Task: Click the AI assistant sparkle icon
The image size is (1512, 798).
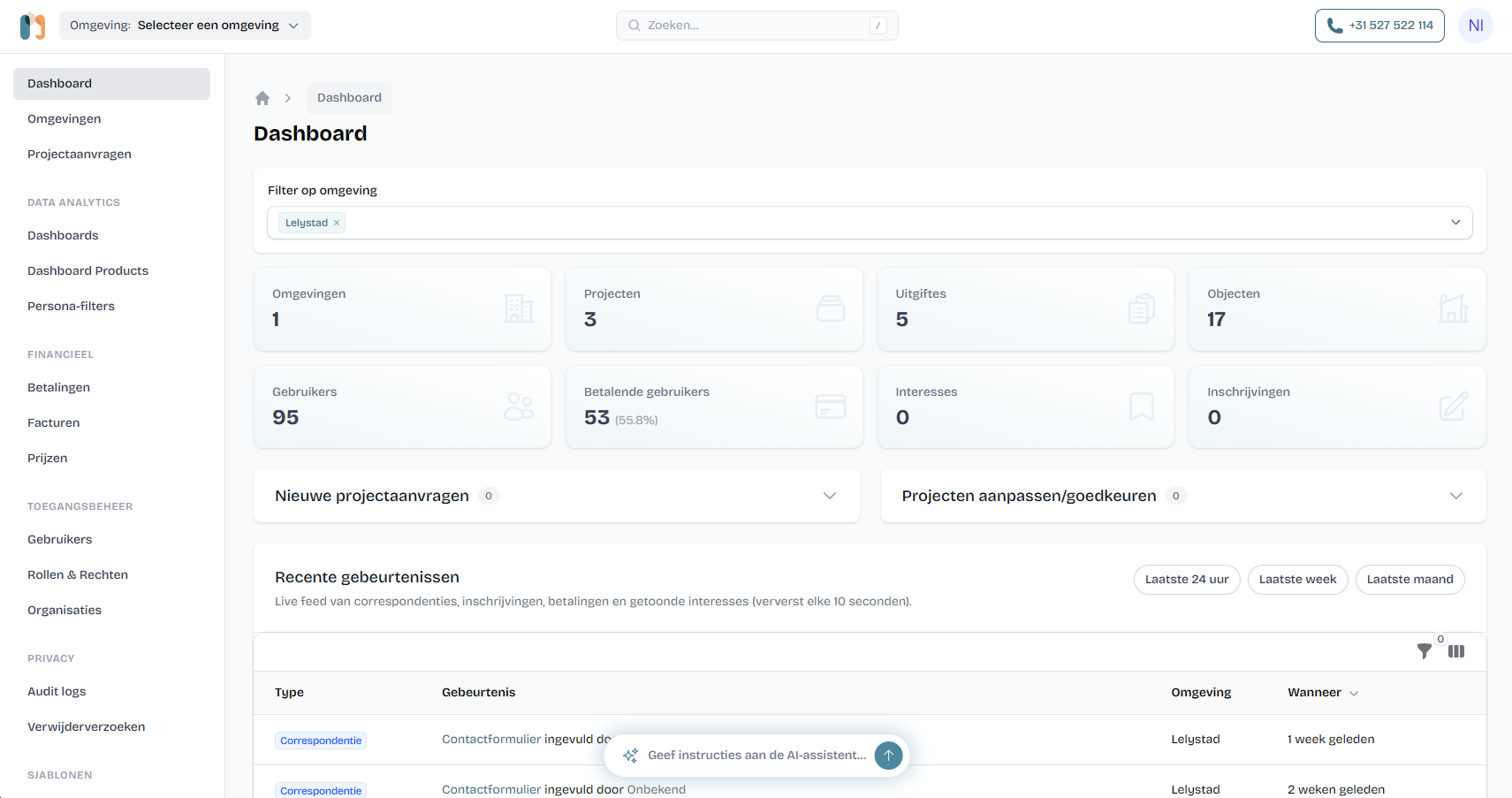Action: click(x=630, y=756)
